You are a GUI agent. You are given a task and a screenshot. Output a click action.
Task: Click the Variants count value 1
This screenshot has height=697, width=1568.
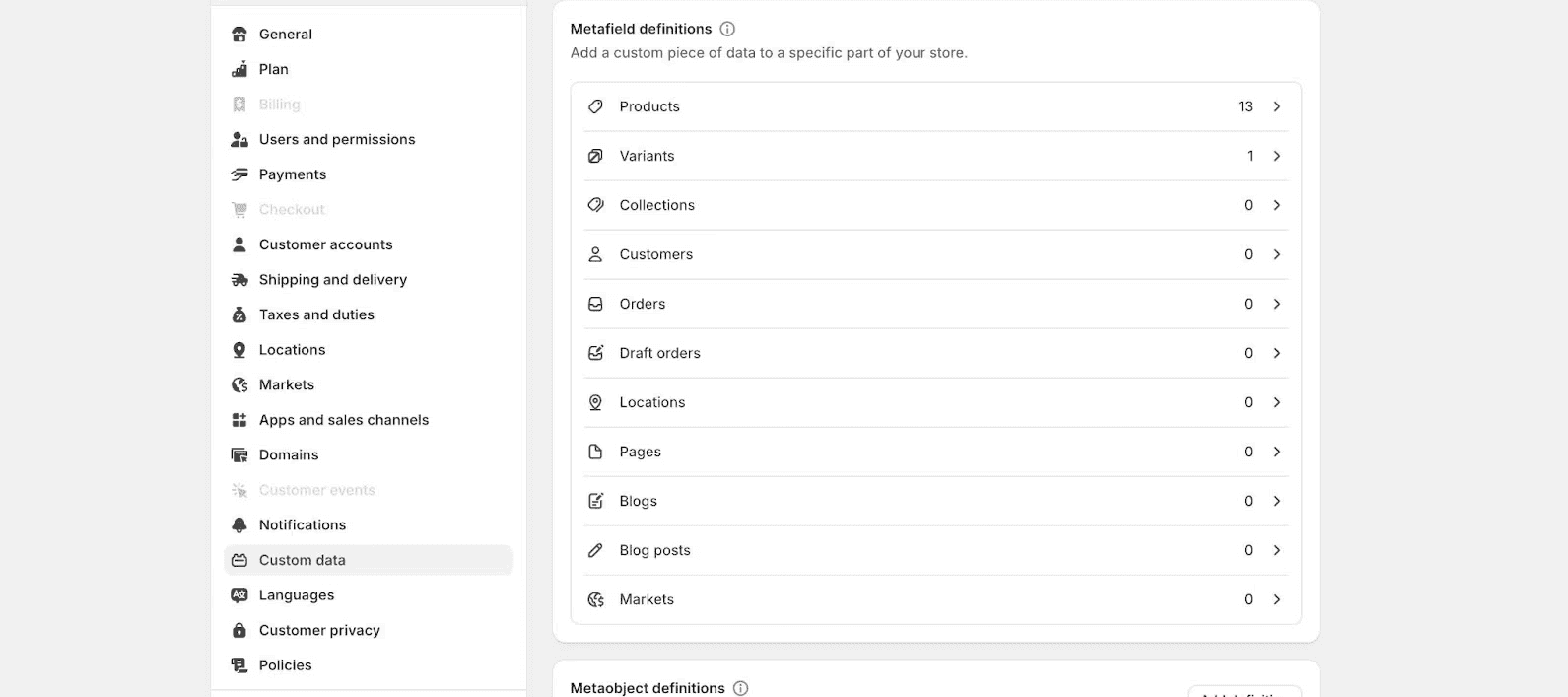click(x=1250, y=156)
